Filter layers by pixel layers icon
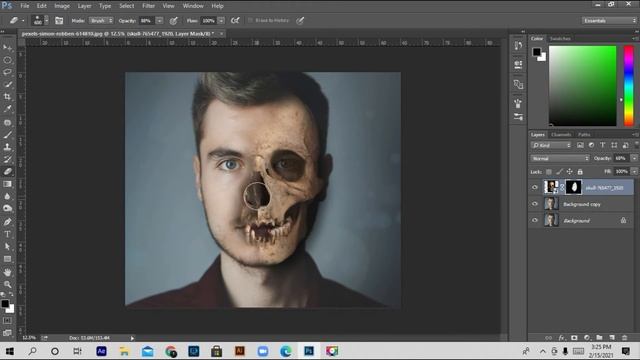640x360 pixels. 580,145
